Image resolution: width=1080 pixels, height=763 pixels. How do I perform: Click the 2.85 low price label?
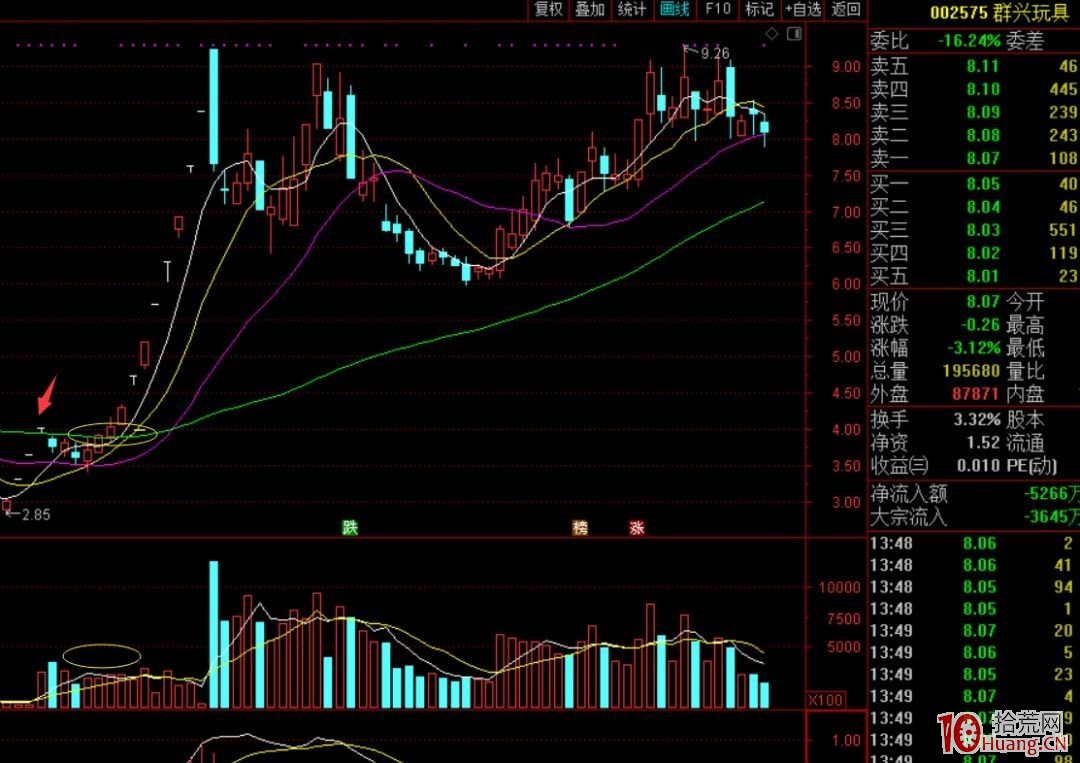click(x=36, y=514)
